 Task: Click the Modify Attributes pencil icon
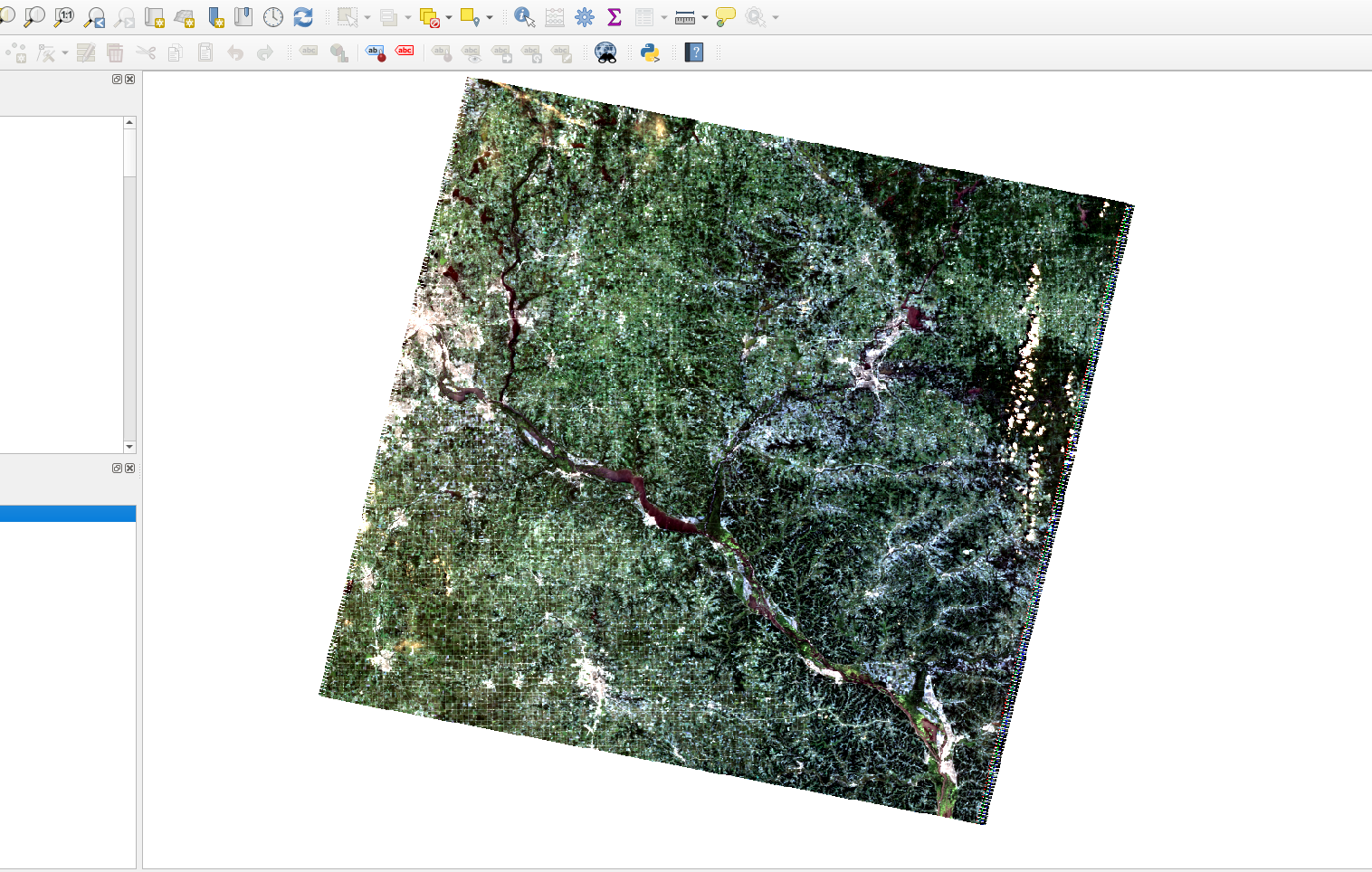click(86, 52)
